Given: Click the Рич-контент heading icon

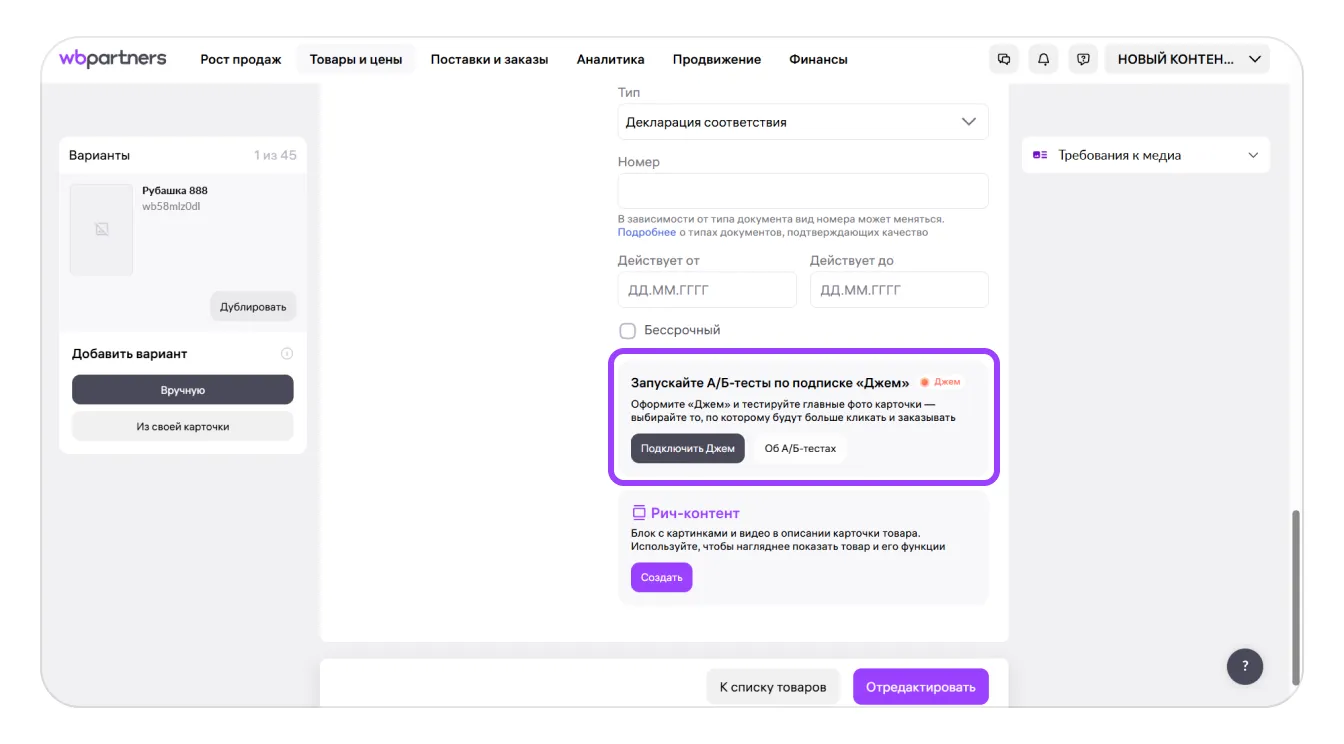Looking at the screenshot, I should 639,513.
